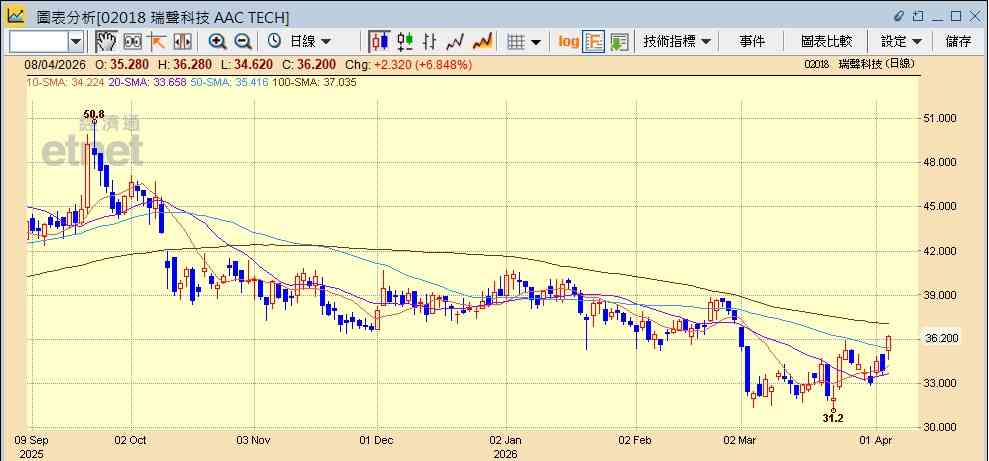Image resolution: width=989 pixels, height=461 pixels.
Task: Select the orange trend-line drawing tool
Action: pos(156,42)
